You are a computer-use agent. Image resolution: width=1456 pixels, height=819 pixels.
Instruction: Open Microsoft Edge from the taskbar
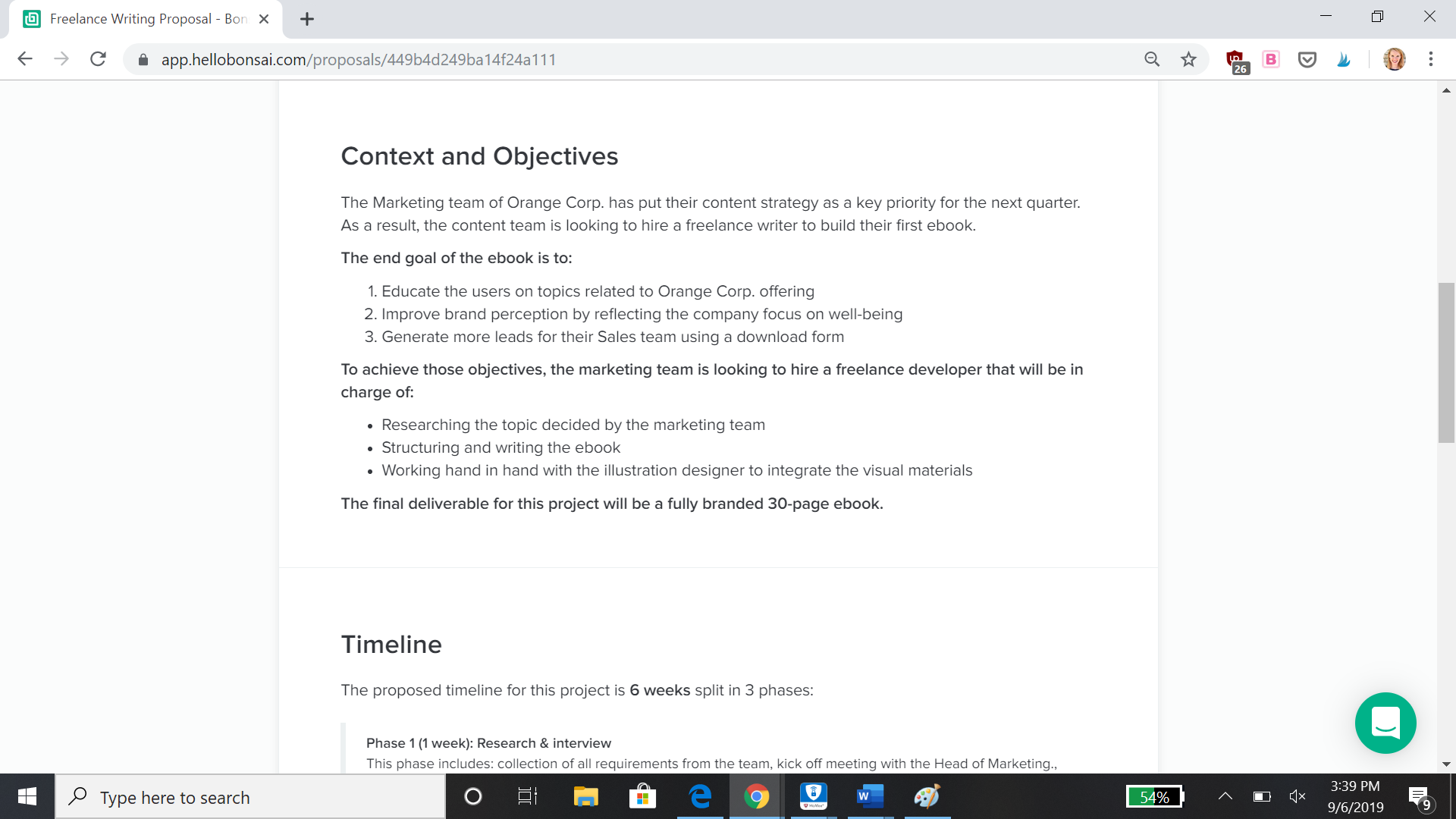700,796
